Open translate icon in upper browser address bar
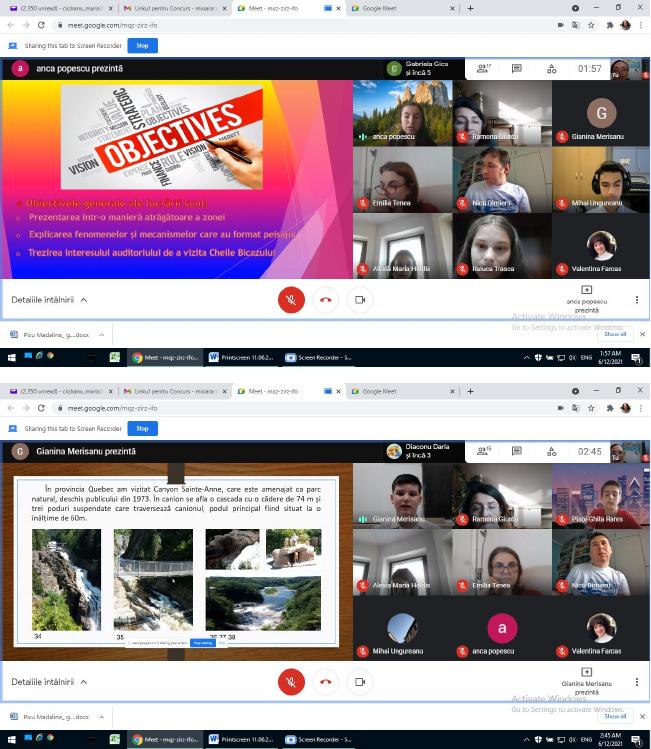This screenshot has height=749, width=651. pos(576,25)
